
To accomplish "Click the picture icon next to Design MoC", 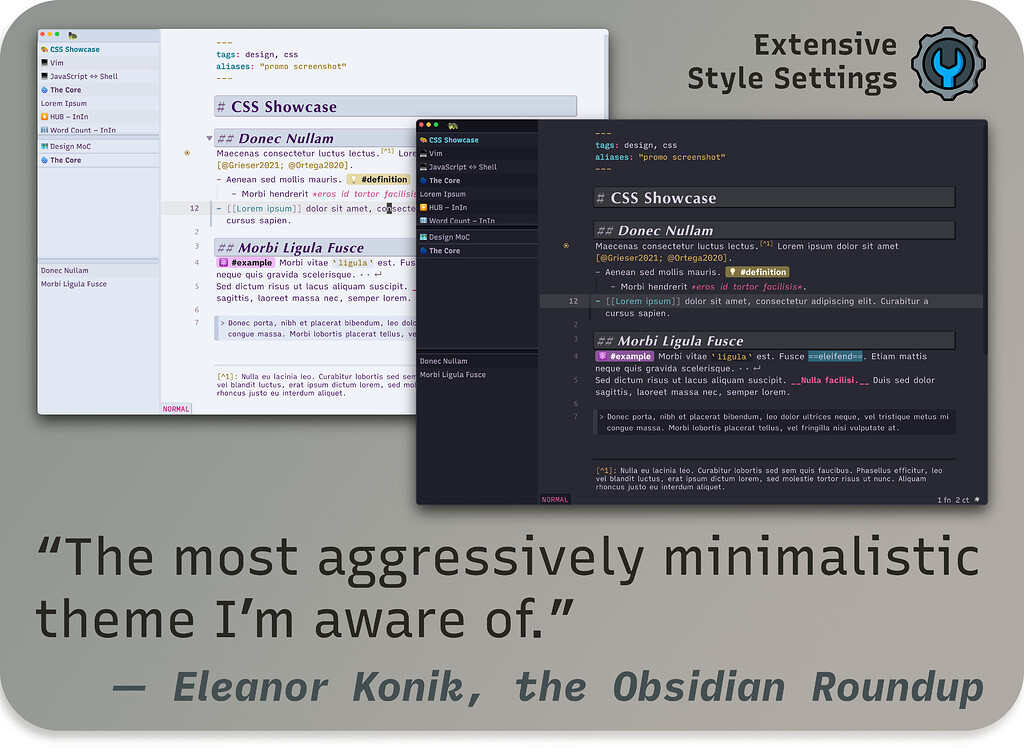I will [44, 146].
